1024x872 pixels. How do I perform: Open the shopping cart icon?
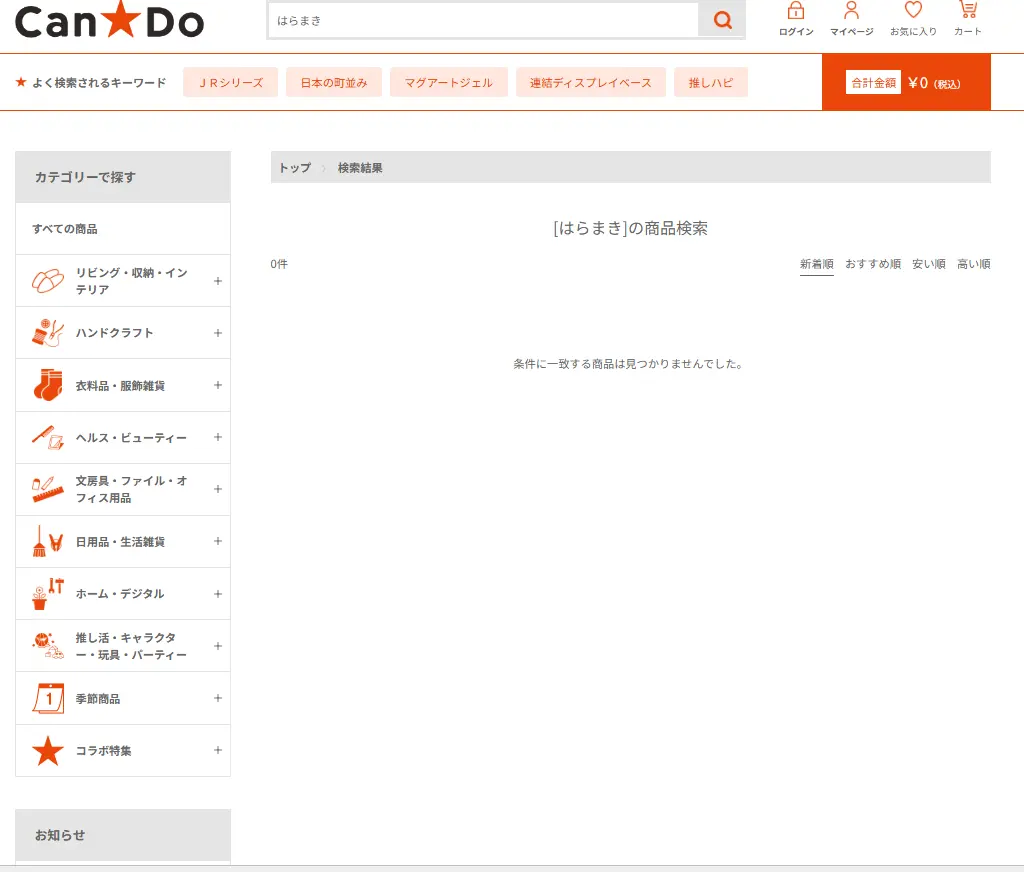click(x=966, y=11)
